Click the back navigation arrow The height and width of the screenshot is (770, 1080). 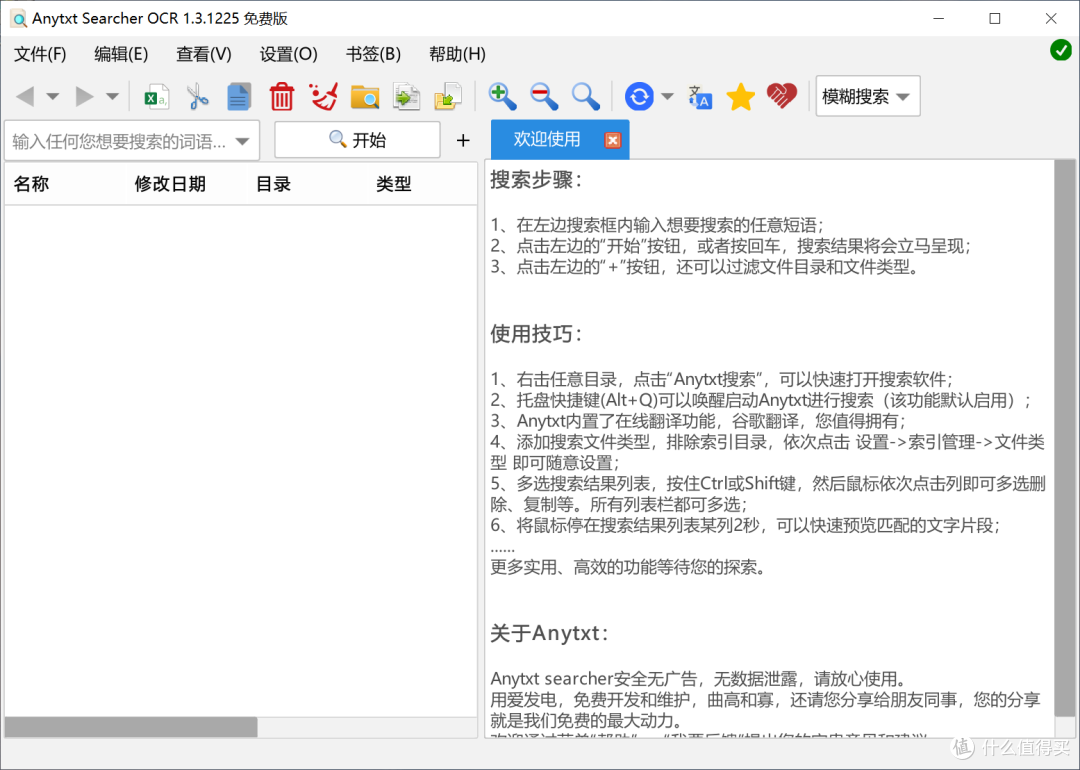pyautogui.click(x=25, y=96)
